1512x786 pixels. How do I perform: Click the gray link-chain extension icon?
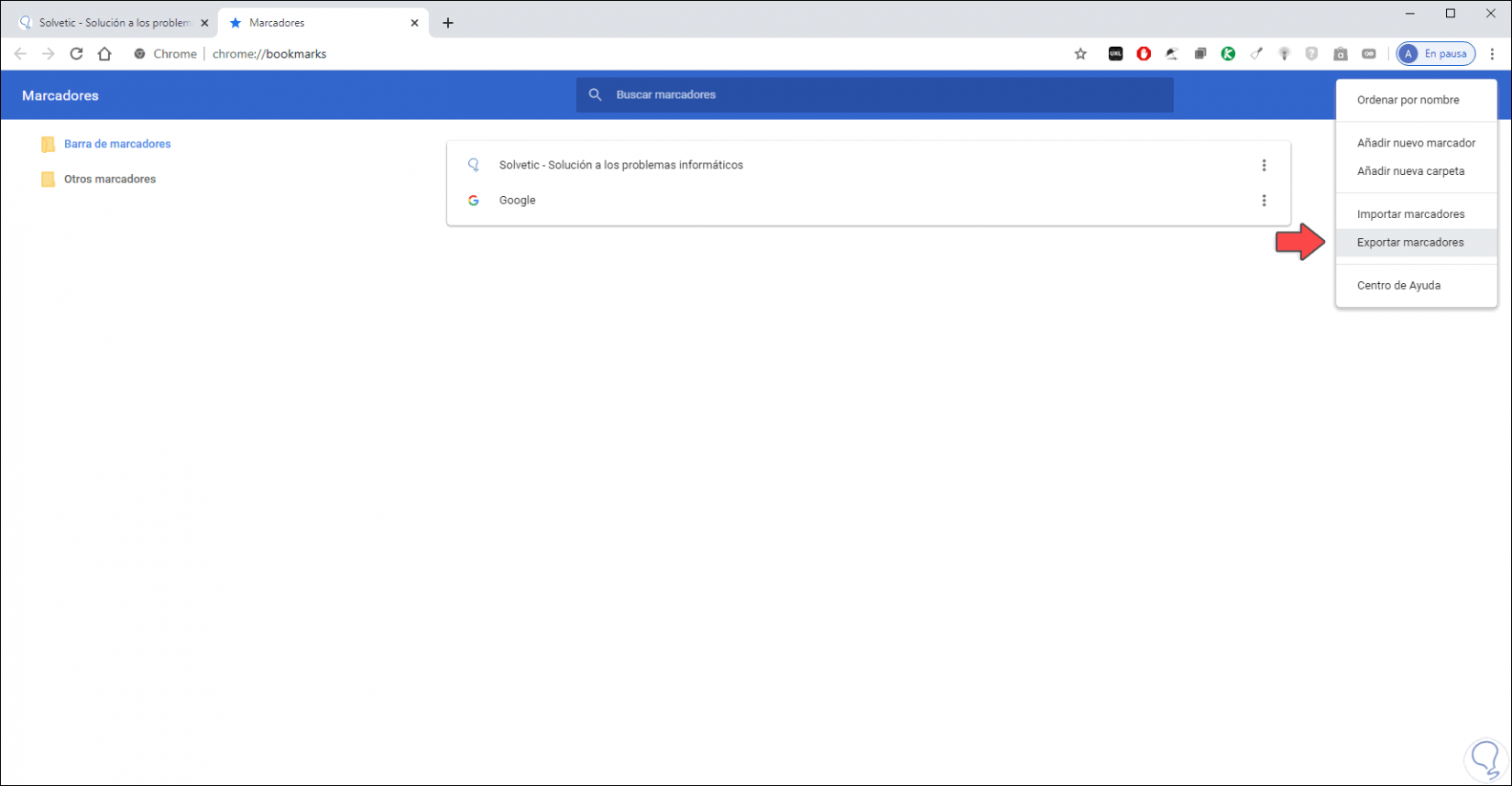1369,54
